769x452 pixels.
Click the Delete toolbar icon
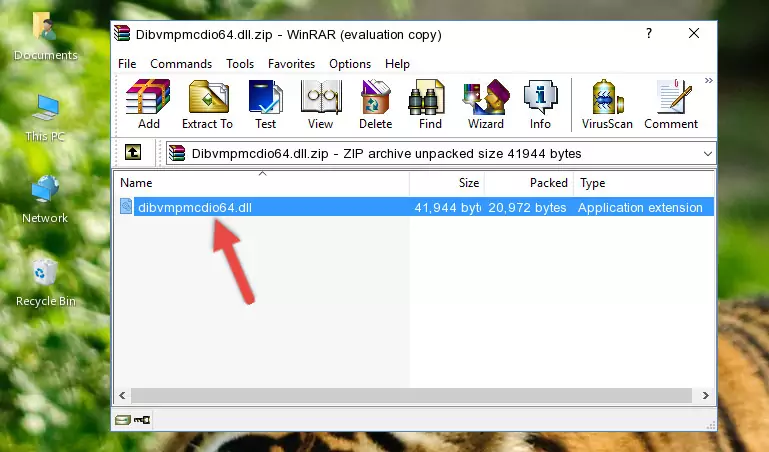click(x=376, y=104)
